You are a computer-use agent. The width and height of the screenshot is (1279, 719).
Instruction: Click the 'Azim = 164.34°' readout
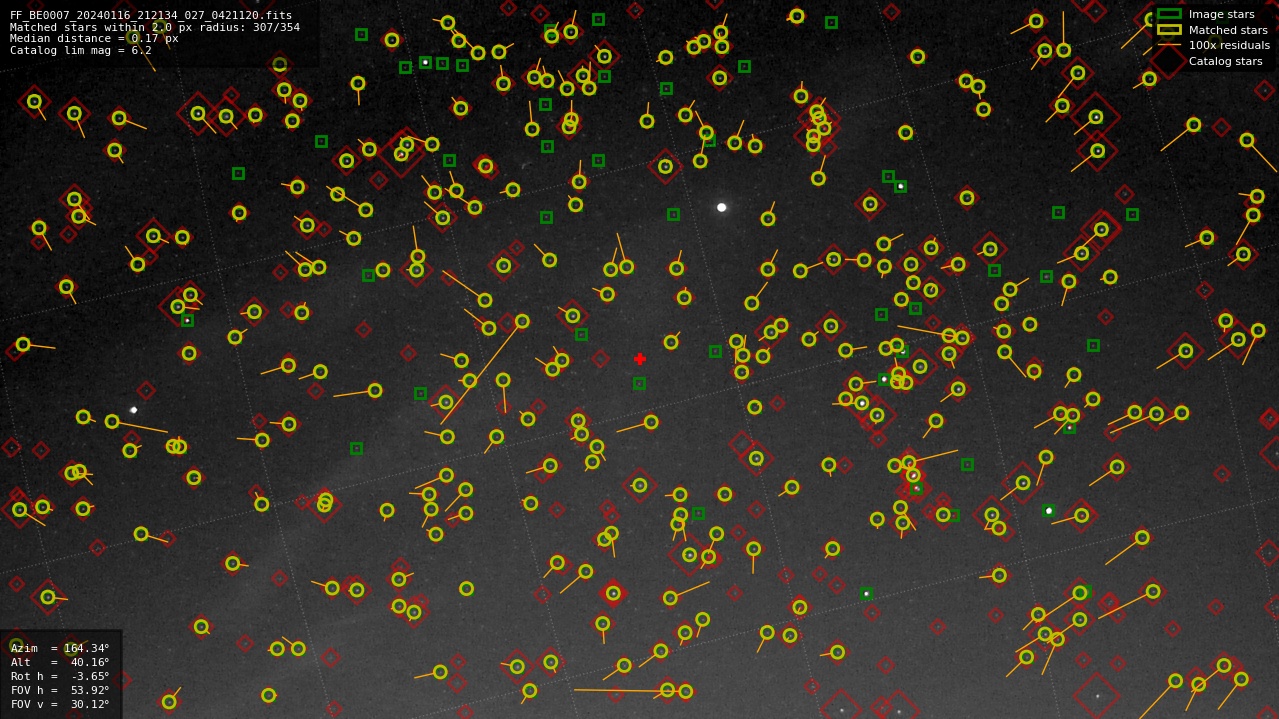pyautogui.click(x=60, y=648)
